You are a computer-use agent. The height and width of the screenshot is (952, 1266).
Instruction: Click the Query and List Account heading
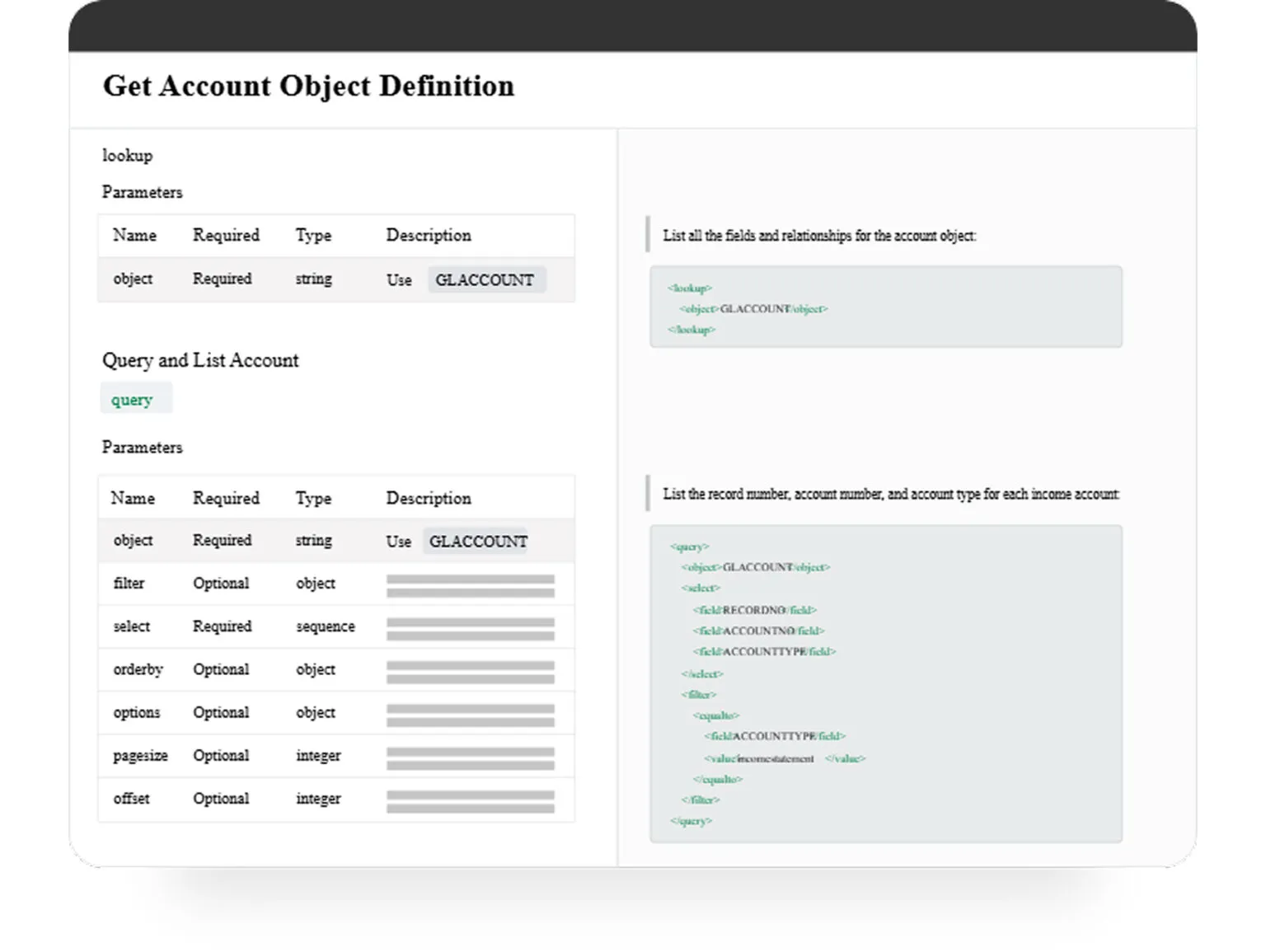(200, 360)
